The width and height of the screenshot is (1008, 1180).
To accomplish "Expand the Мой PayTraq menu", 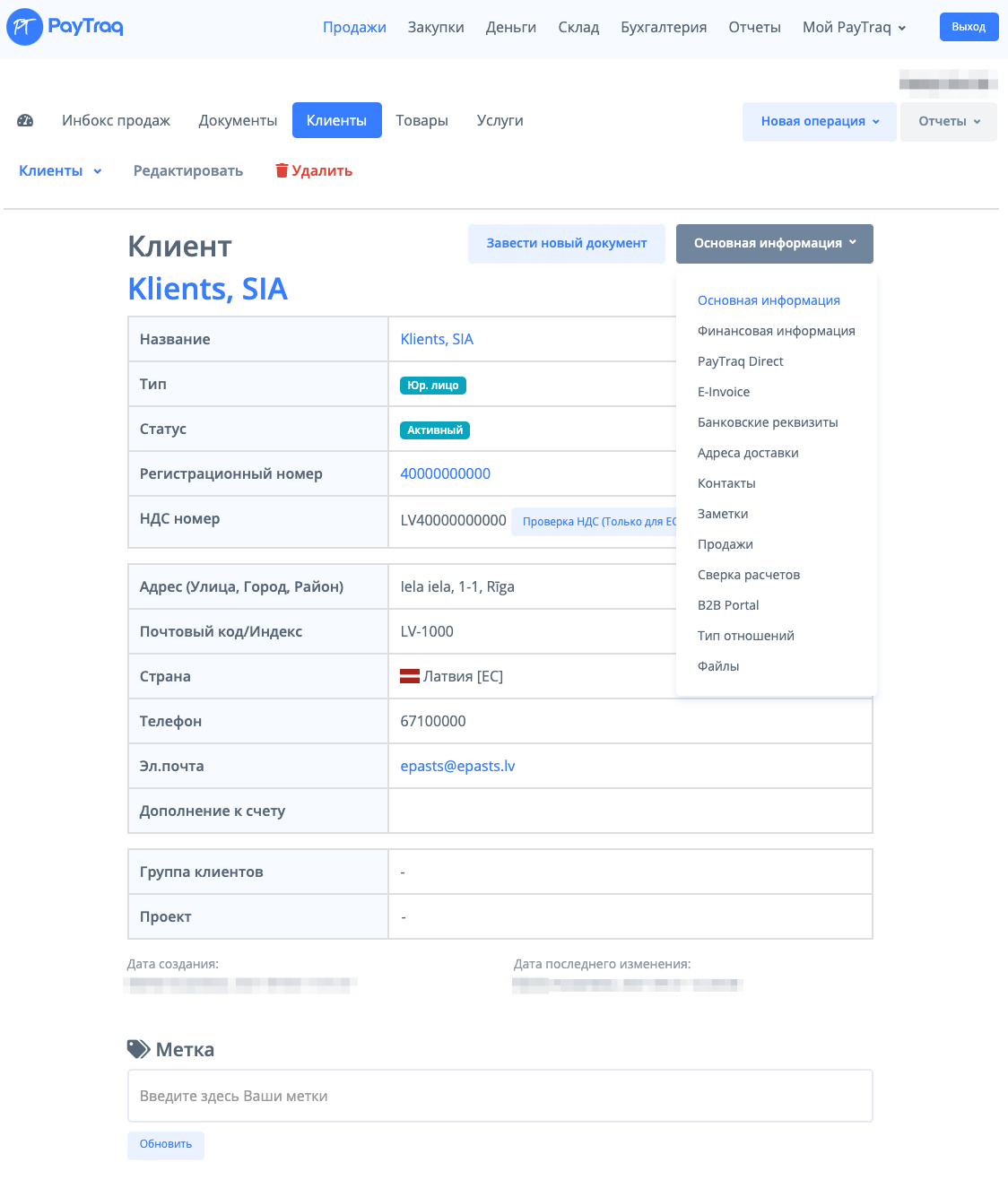I will [854, 27].
